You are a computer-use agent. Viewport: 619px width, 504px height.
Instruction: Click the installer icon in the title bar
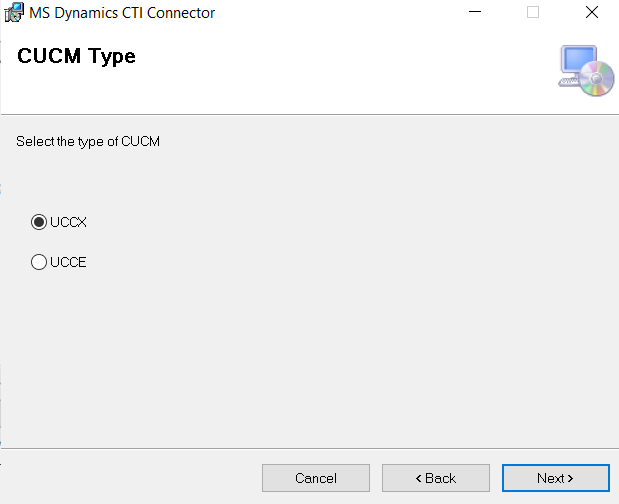click(14, 13)
